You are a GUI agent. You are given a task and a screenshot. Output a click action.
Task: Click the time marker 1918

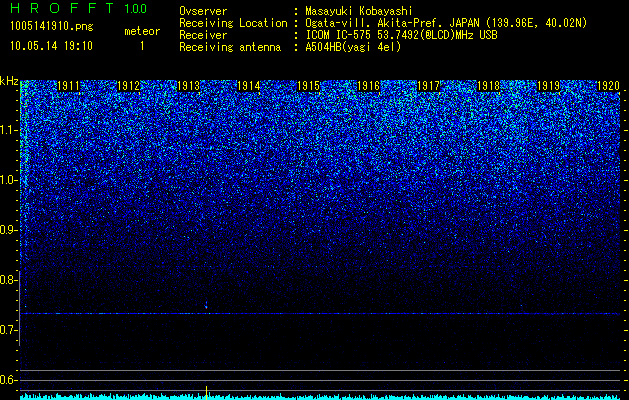(x=489, y=86)
